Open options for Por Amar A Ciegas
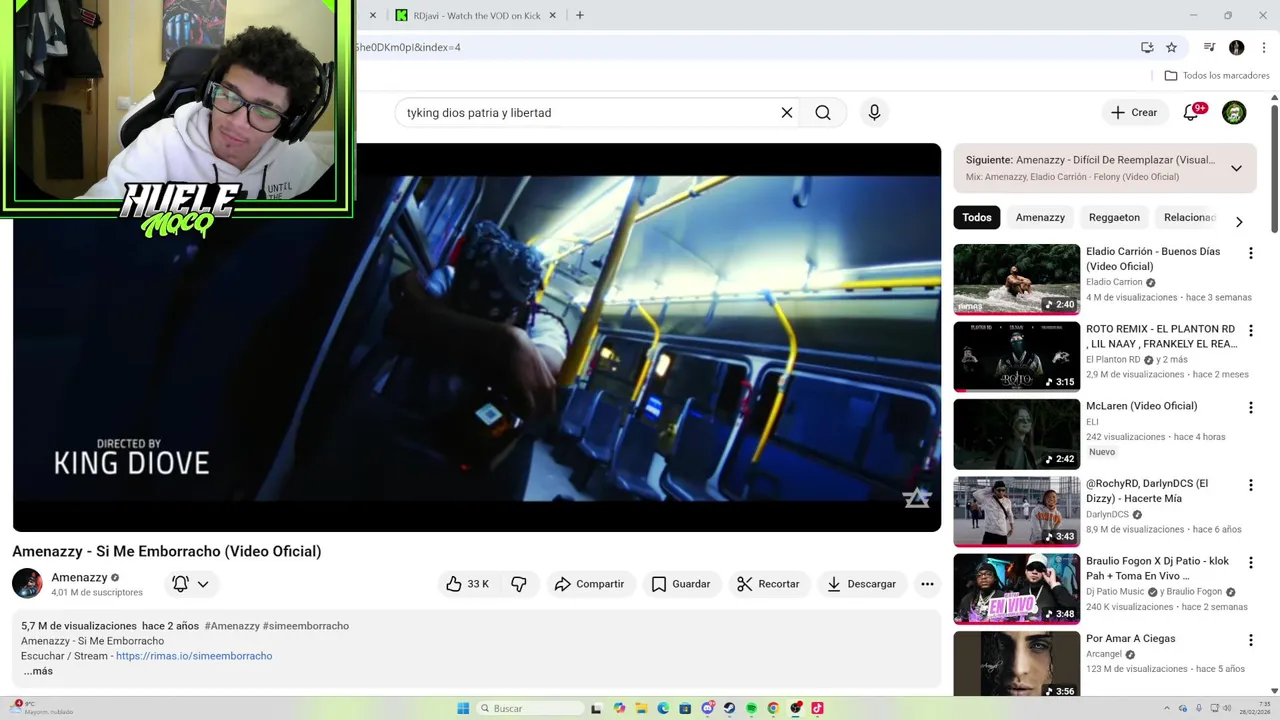 pyautogui.click(x=1250, y=641)
